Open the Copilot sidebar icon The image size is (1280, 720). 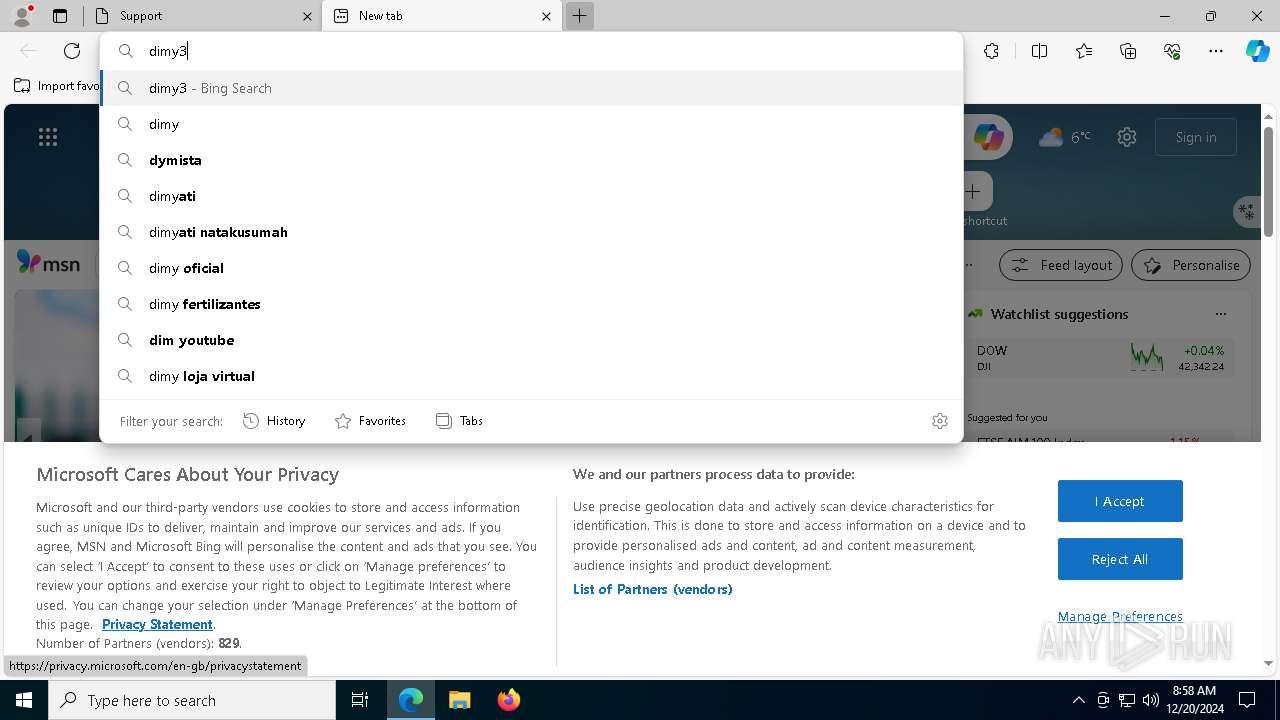coord(1257,51)
